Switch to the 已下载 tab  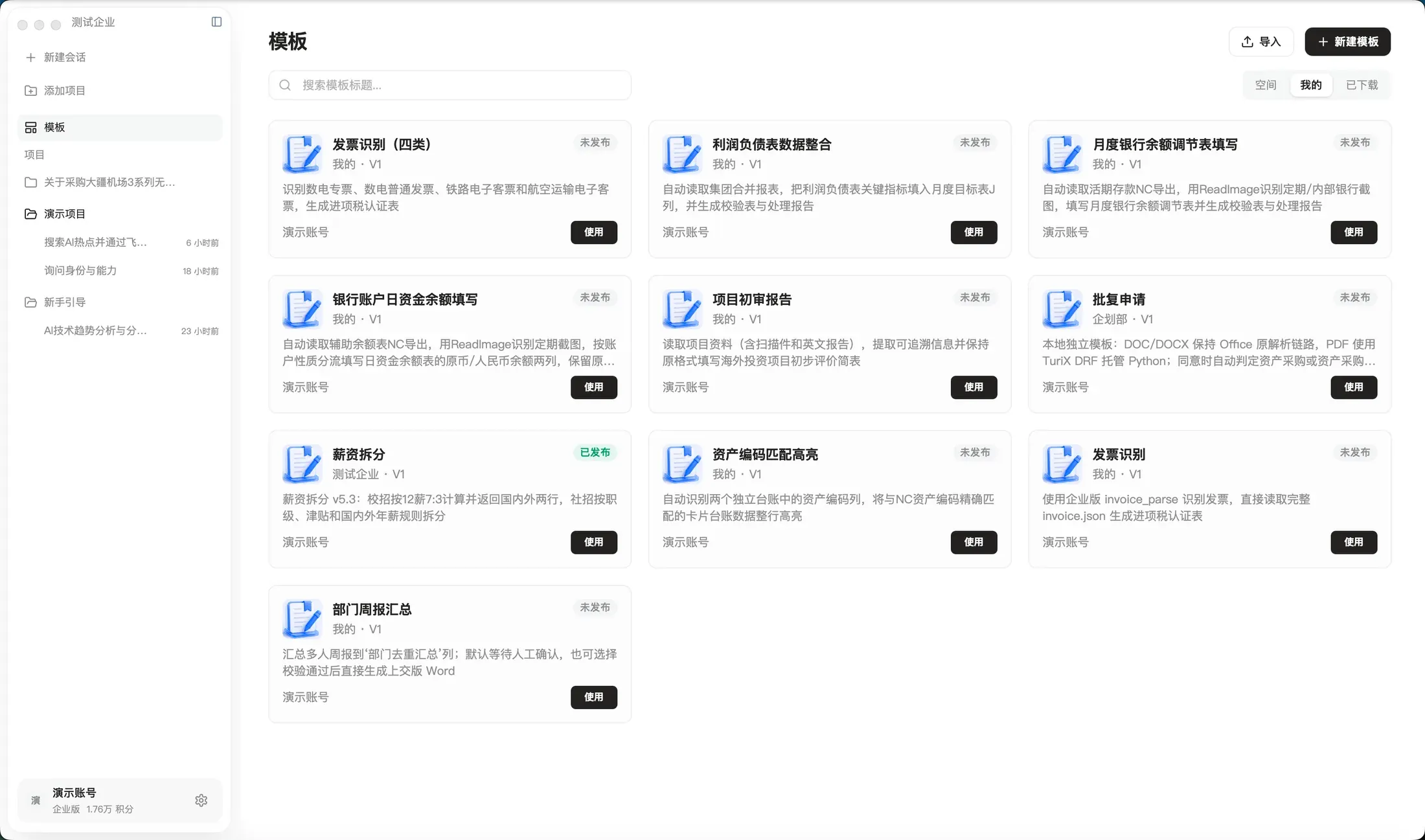coord(1362,85)
